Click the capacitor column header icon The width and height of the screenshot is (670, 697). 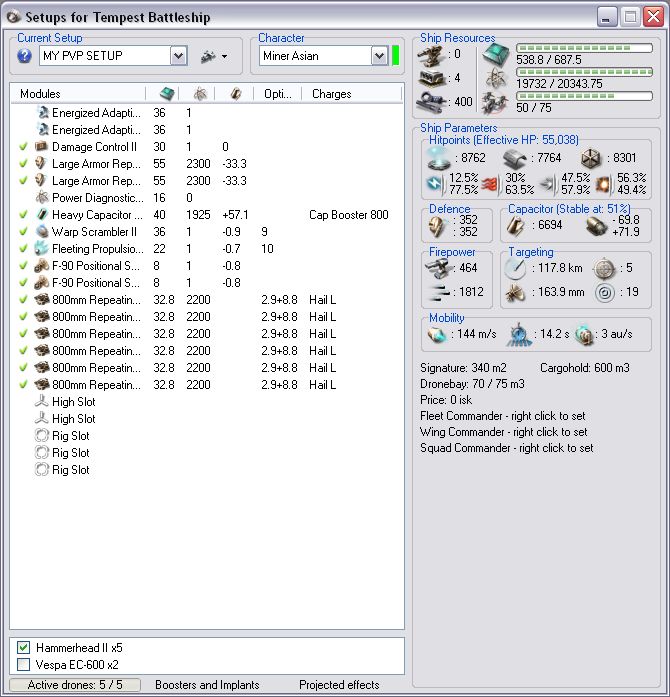(236, 94)
